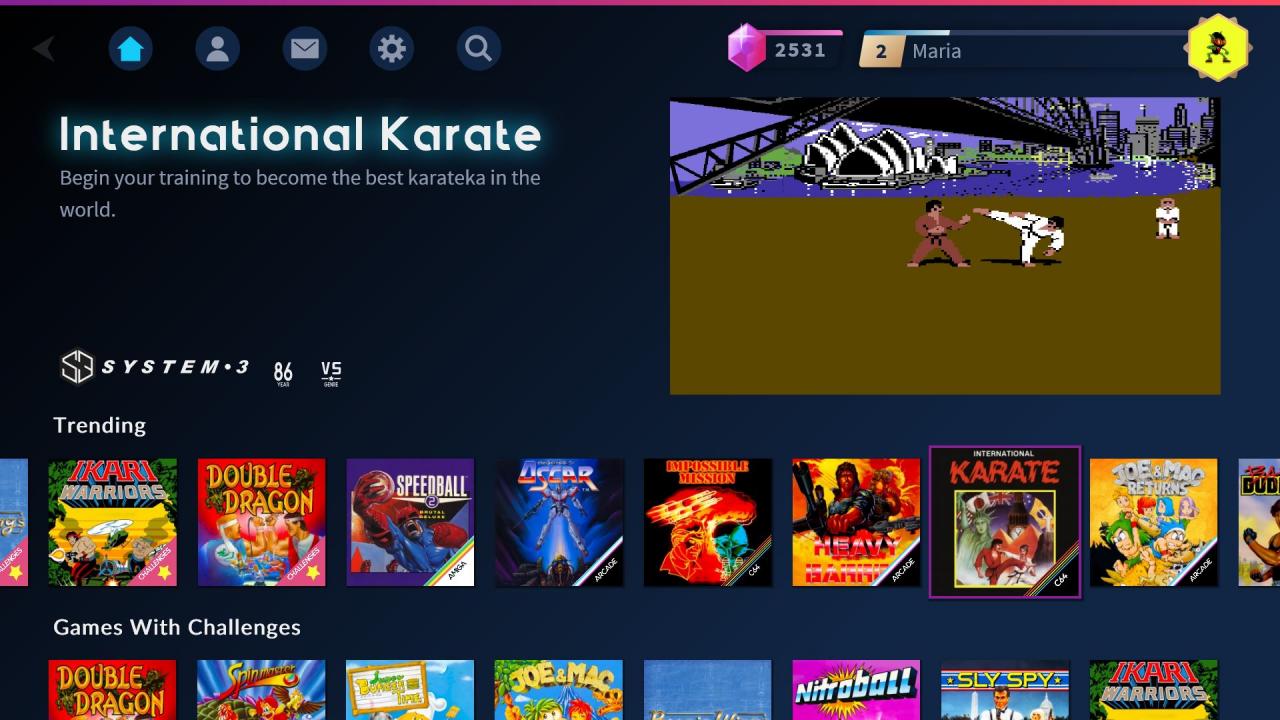Click the 86 year badge
Viewport: 1280px width, 720px height.
click(283, 374)
